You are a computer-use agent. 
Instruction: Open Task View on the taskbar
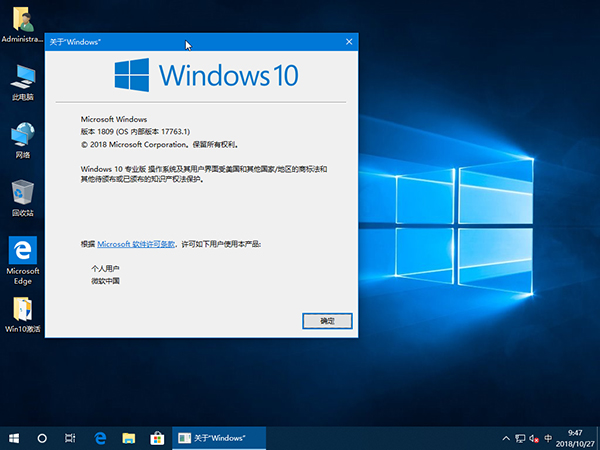[70, 438]
